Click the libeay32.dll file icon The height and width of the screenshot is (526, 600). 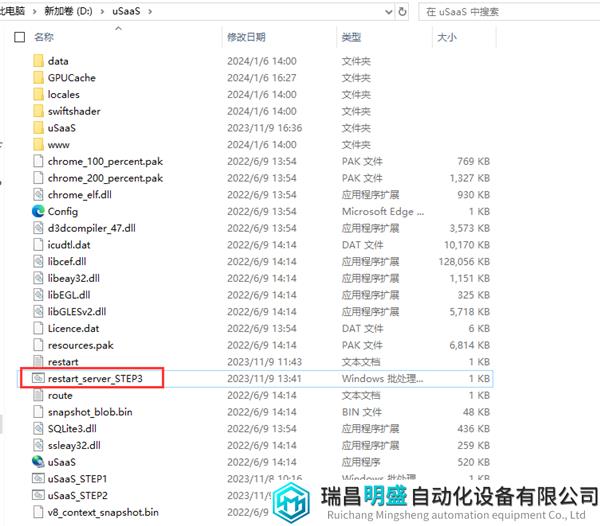(x=38, y=278)
